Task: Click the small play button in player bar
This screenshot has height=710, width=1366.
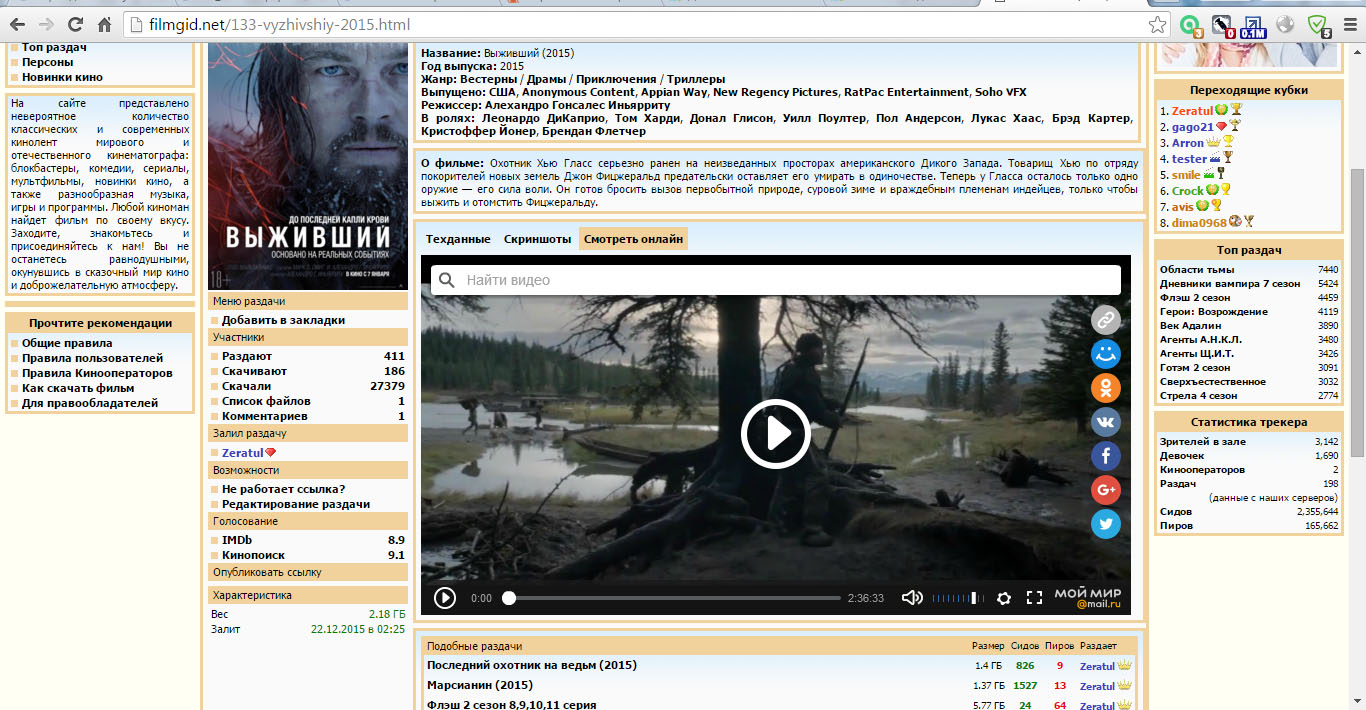Action: tap(445, 598)
